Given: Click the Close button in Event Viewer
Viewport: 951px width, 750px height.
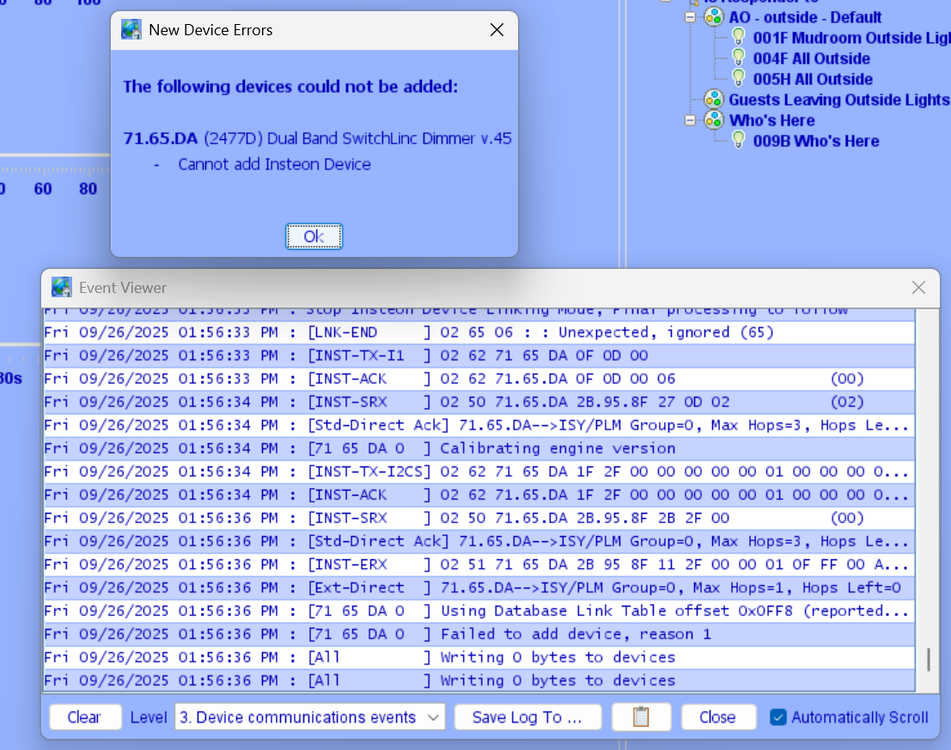Looking at the screenshot, I should (718, 717).
